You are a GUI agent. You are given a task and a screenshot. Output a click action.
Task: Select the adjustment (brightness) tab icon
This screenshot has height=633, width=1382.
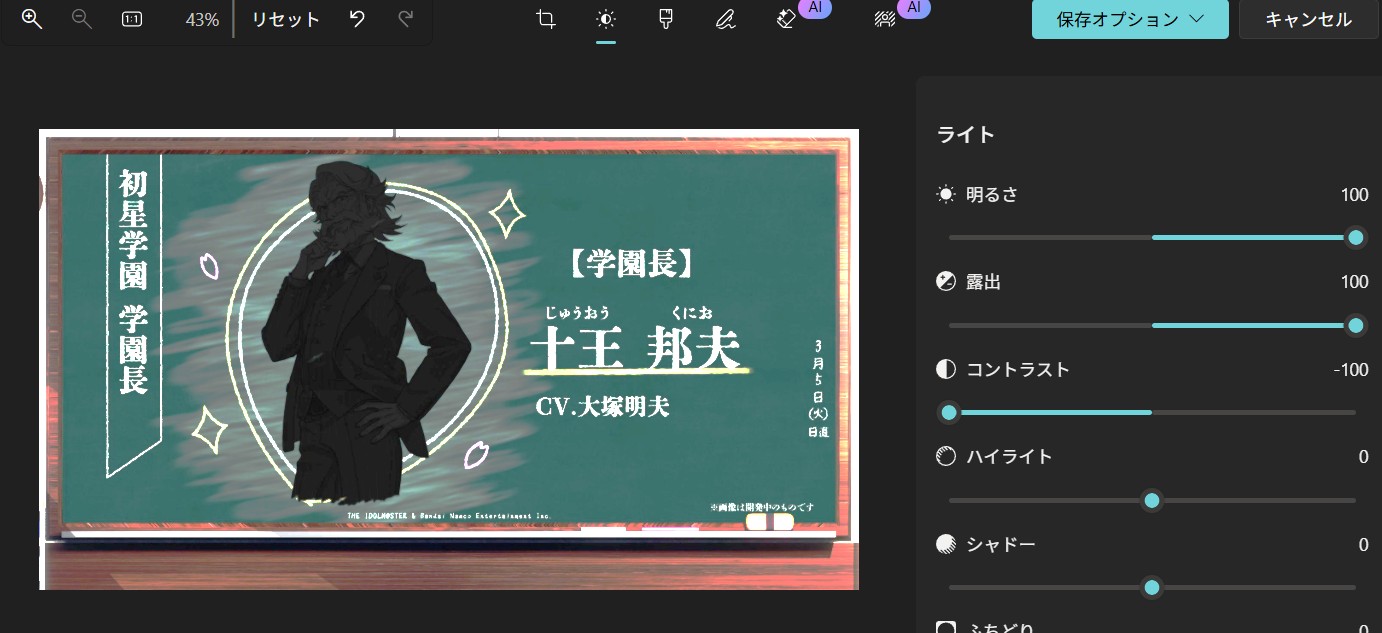605,19
